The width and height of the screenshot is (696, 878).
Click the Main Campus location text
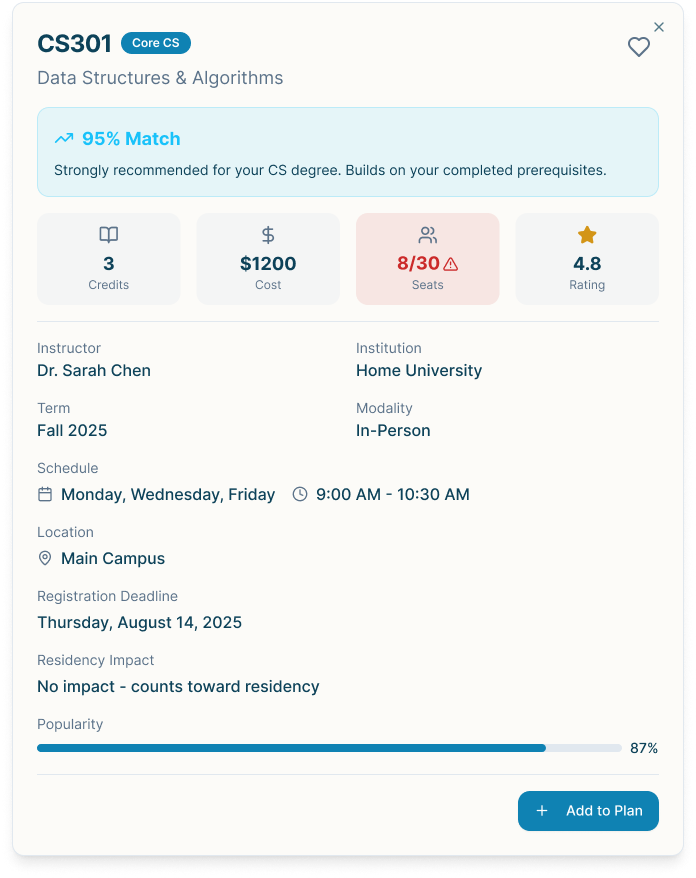[113, 558]
